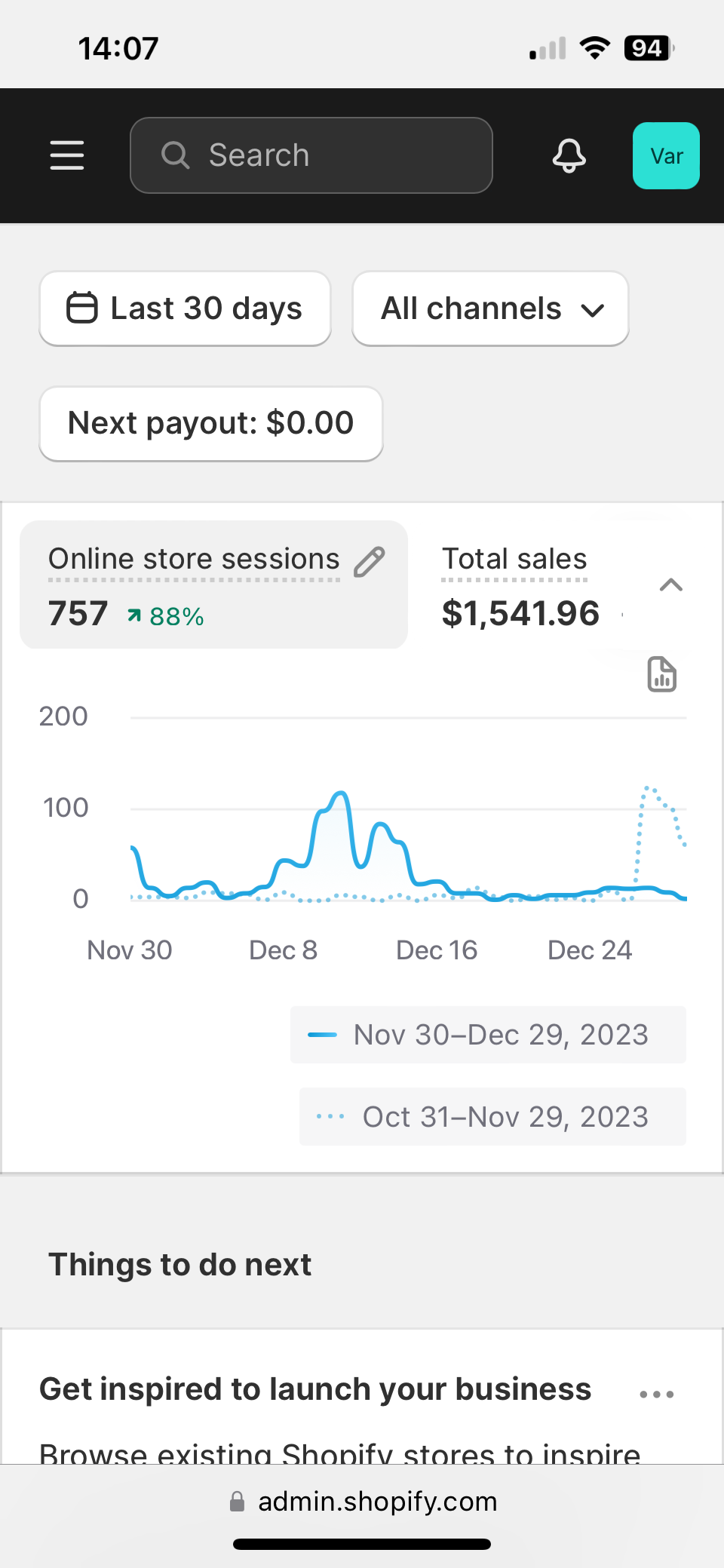
Task: Tap the lock icon beside admin.shopify.com
Action: coord(237,1502)
